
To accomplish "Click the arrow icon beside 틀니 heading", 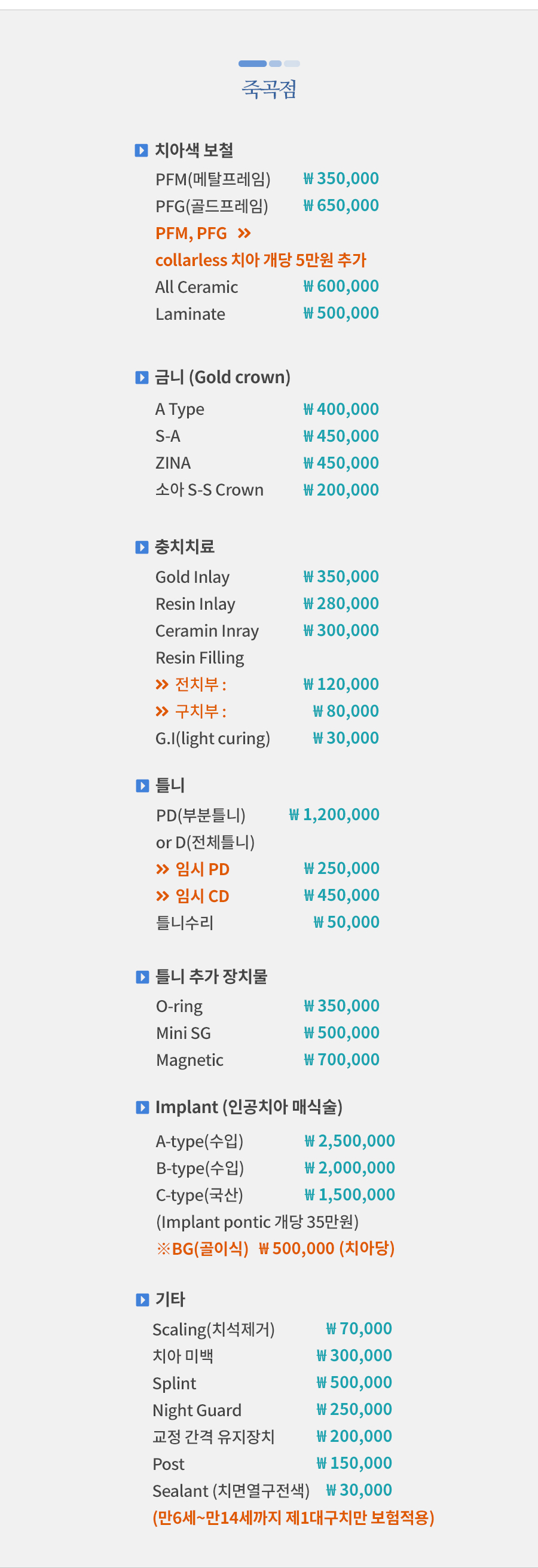I will [x=142, y=786].
